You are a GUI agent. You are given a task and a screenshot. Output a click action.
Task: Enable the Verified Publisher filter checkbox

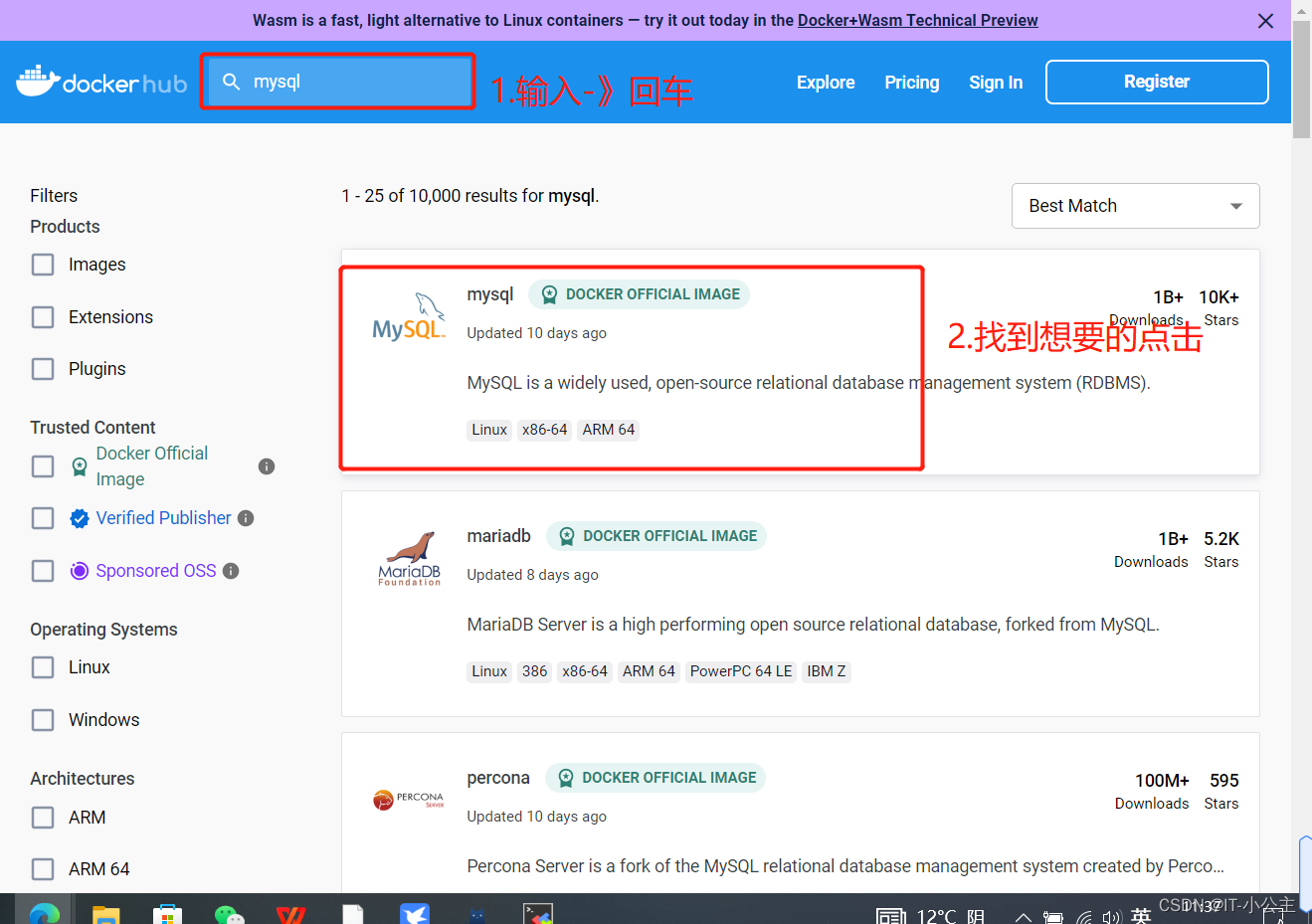(43, 518)
